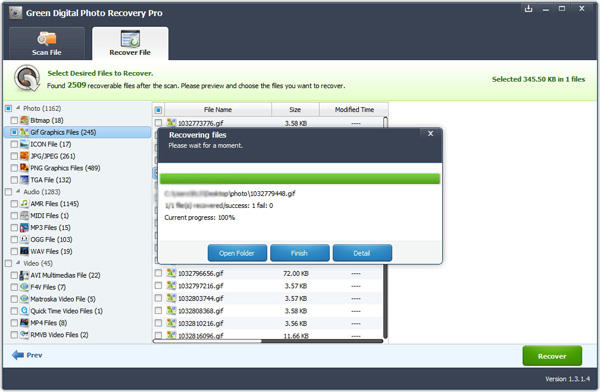This screenshot has width=600, height=392.
Task: Check the Bitmap (18) checkbox
Action: [x=14, y=121]
